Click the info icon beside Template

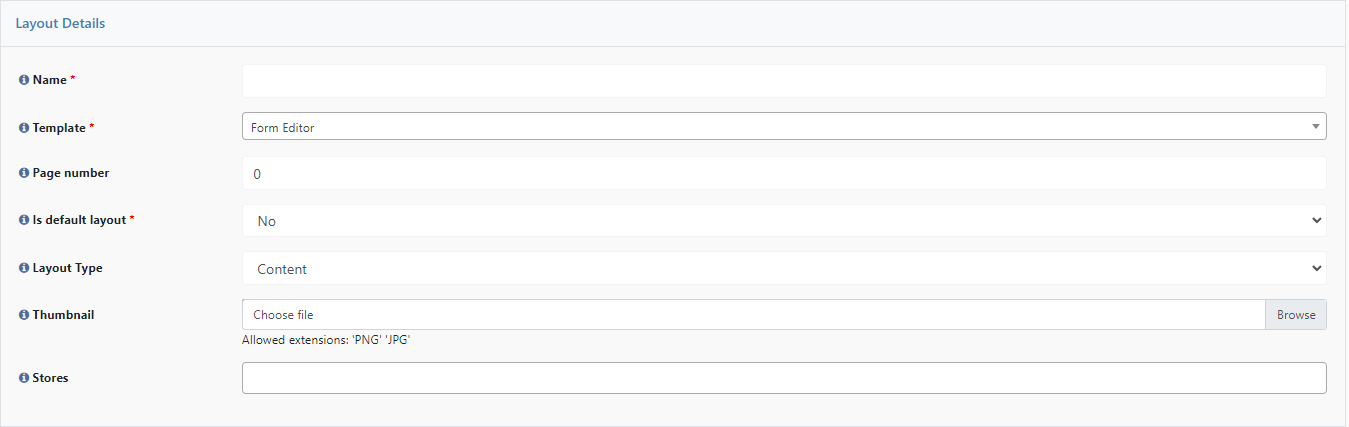[x=24, y=128]
